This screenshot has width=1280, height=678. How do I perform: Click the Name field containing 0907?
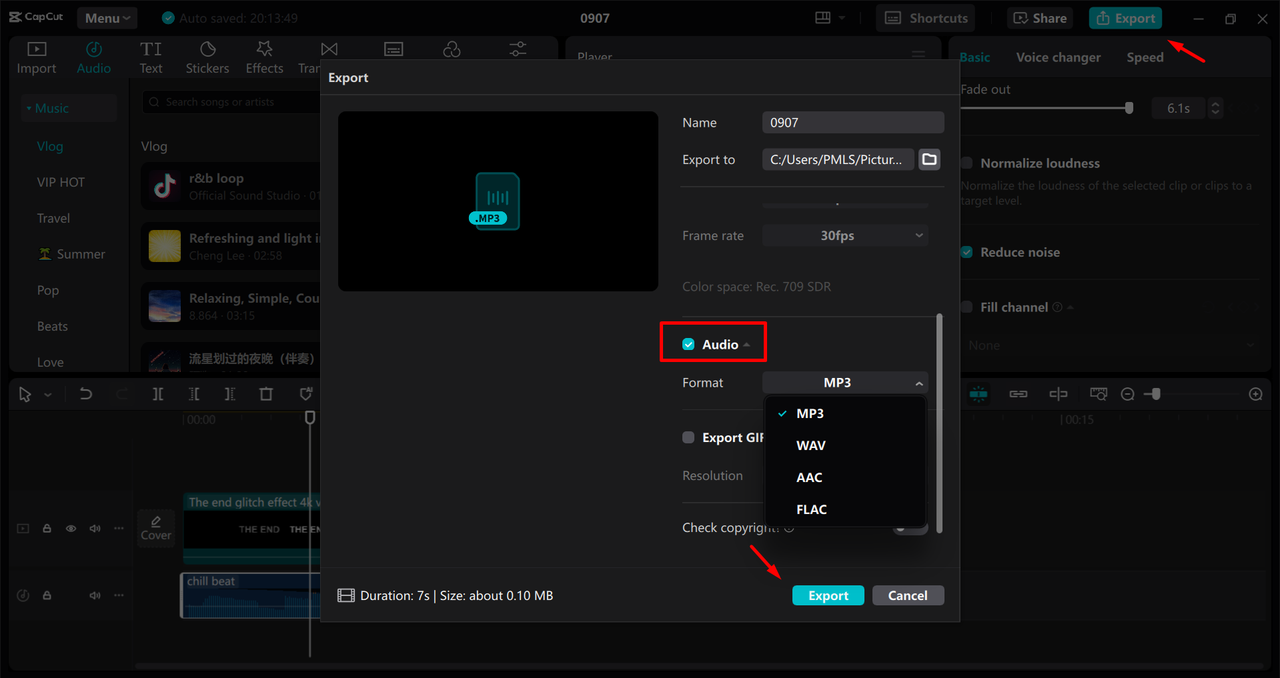click(852, 122)
